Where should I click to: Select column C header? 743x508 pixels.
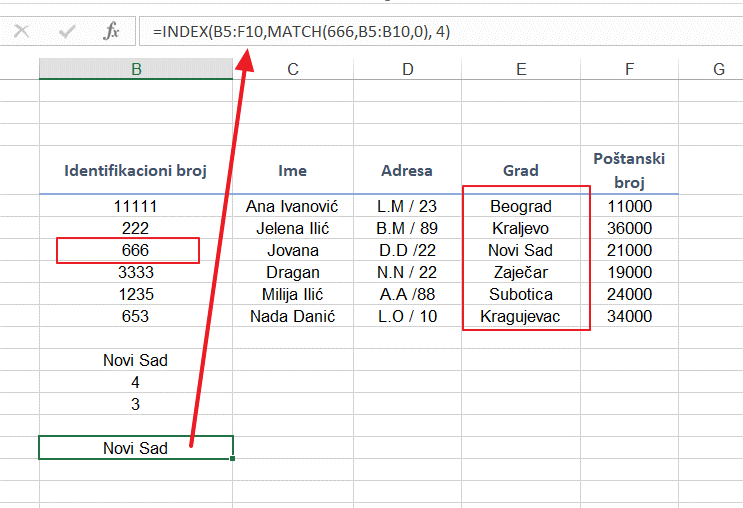pyautogui.click(x=292, y=69)
